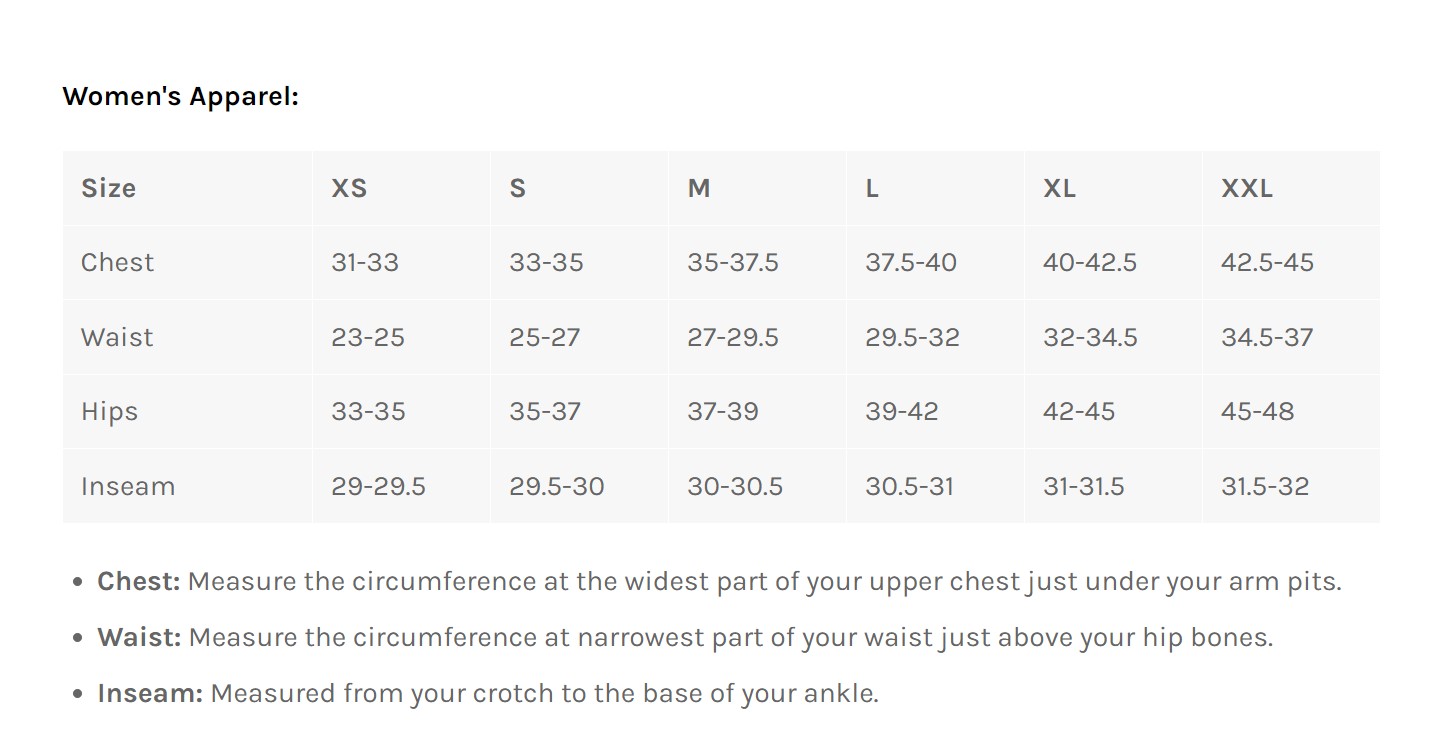Select inseam value 29-29.5 for XS
This screenshot has width=1441, height=747.
[378, 487]
